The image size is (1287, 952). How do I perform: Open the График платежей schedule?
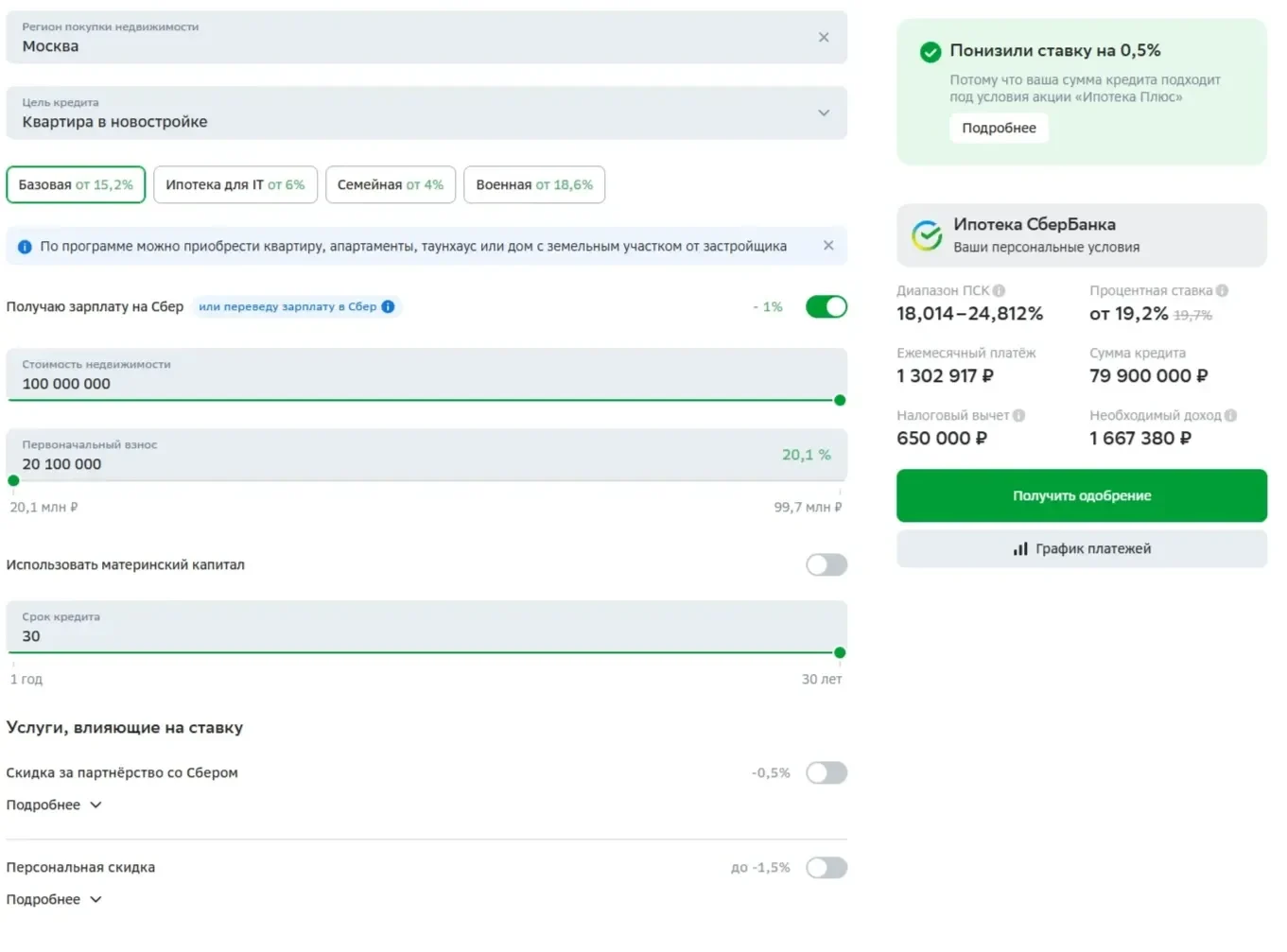tap(1082, 549)
